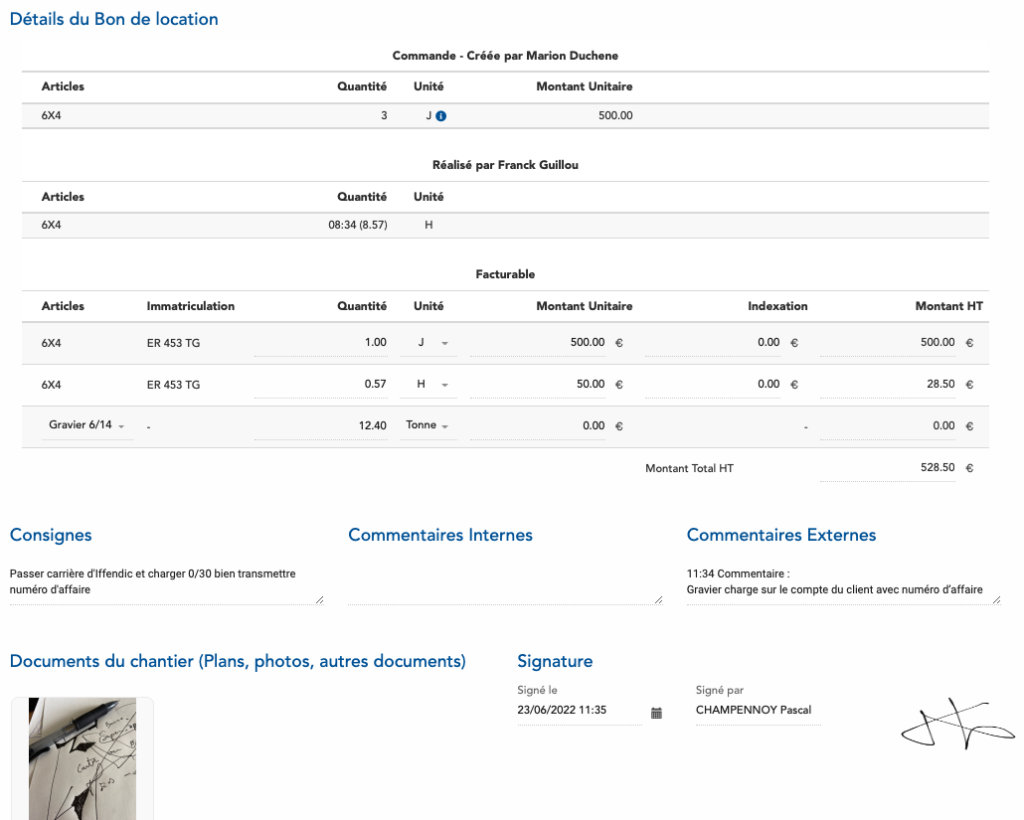Open the unit dropdown showing J
The image size is (1024, 820).
431,342
